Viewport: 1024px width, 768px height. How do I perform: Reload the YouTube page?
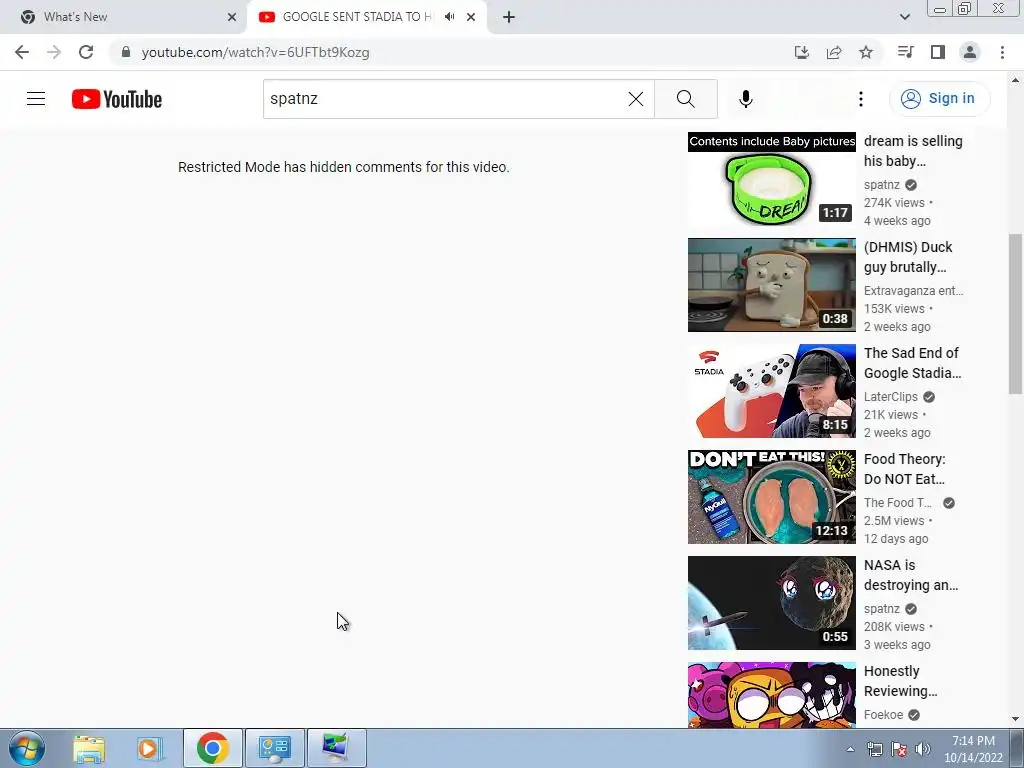(86, 52)
